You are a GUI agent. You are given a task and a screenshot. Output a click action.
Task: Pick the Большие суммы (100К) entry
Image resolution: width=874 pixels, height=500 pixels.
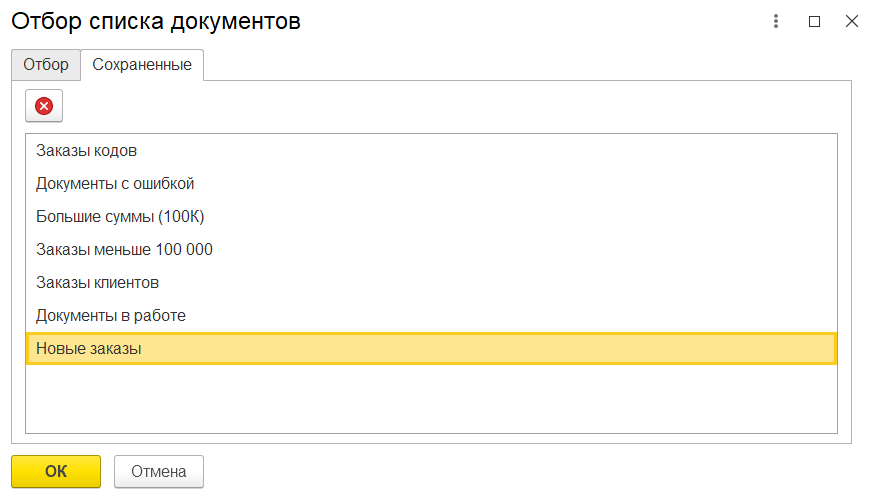pos(431,216)
